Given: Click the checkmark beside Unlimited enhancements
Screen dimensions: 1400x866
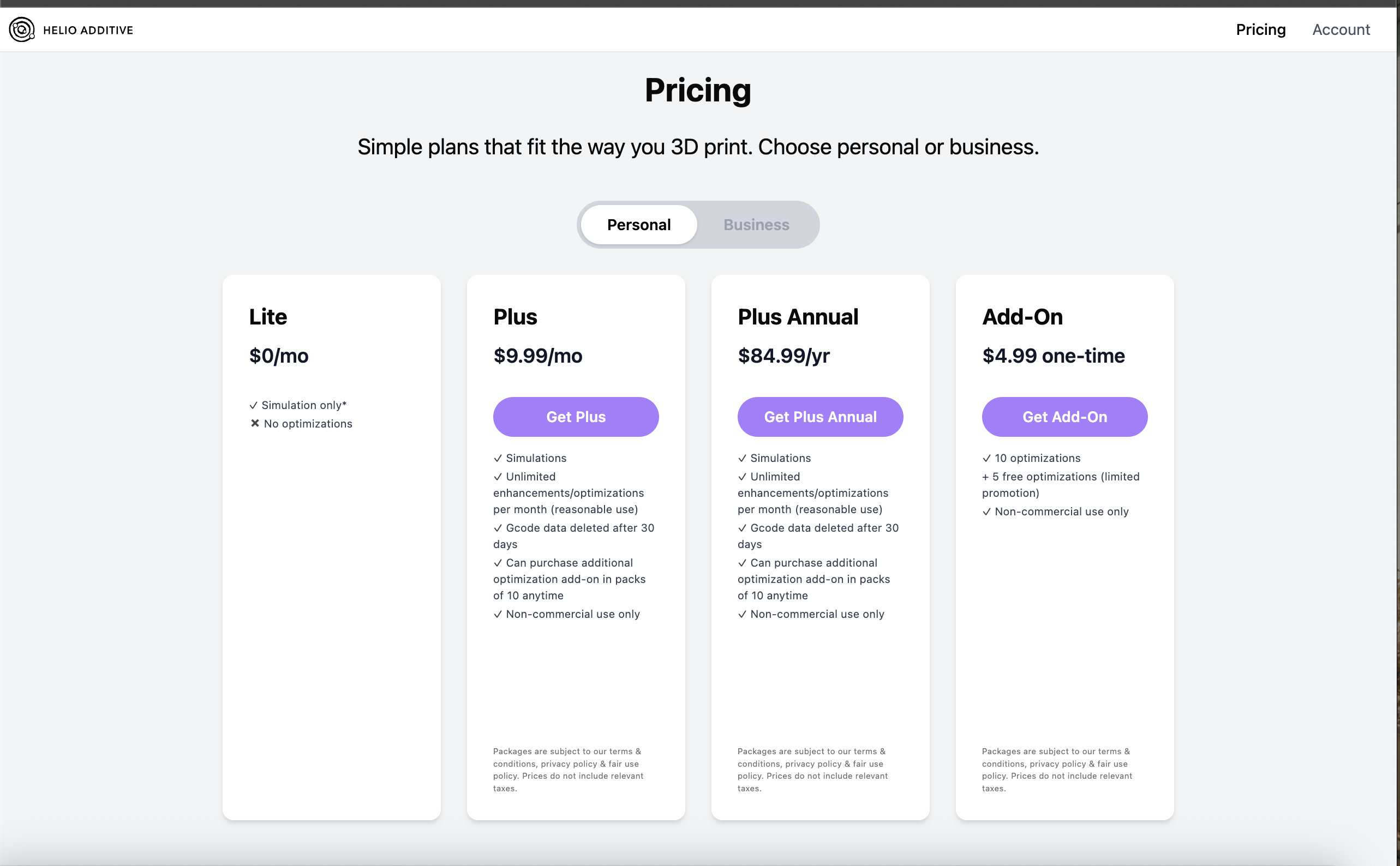Looking at the screenshot, I should 497,476.
